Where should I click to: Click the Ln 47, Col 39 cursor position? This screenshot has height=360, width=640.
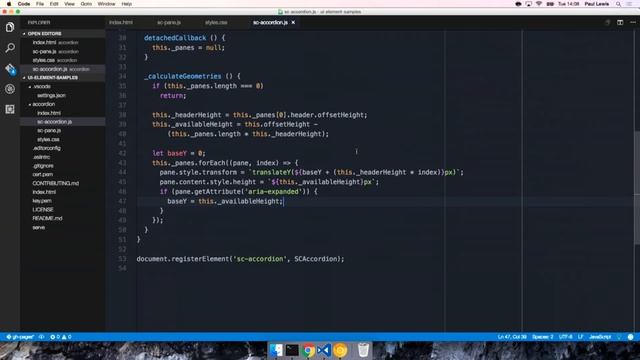point(512,337)
